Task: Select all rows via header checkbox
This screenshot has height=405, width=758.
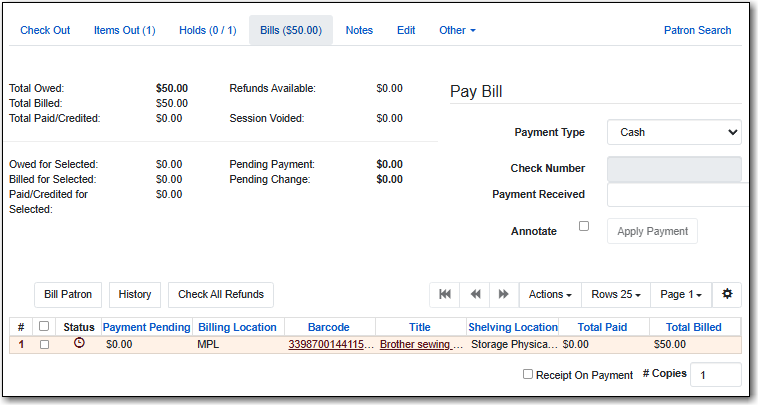Action: coord(44,326)
